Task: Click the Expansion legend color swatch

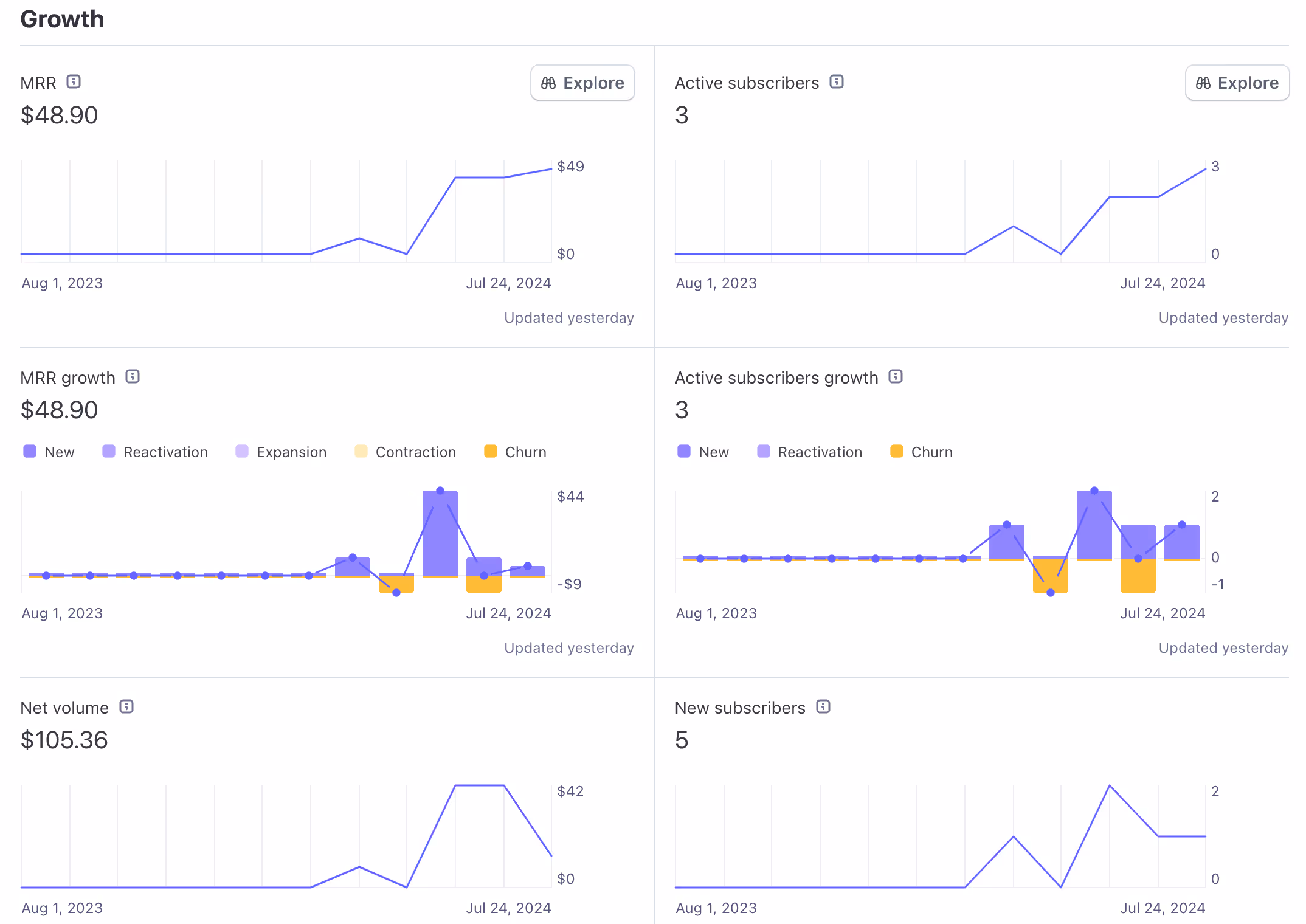Action: tap(242, 451)
